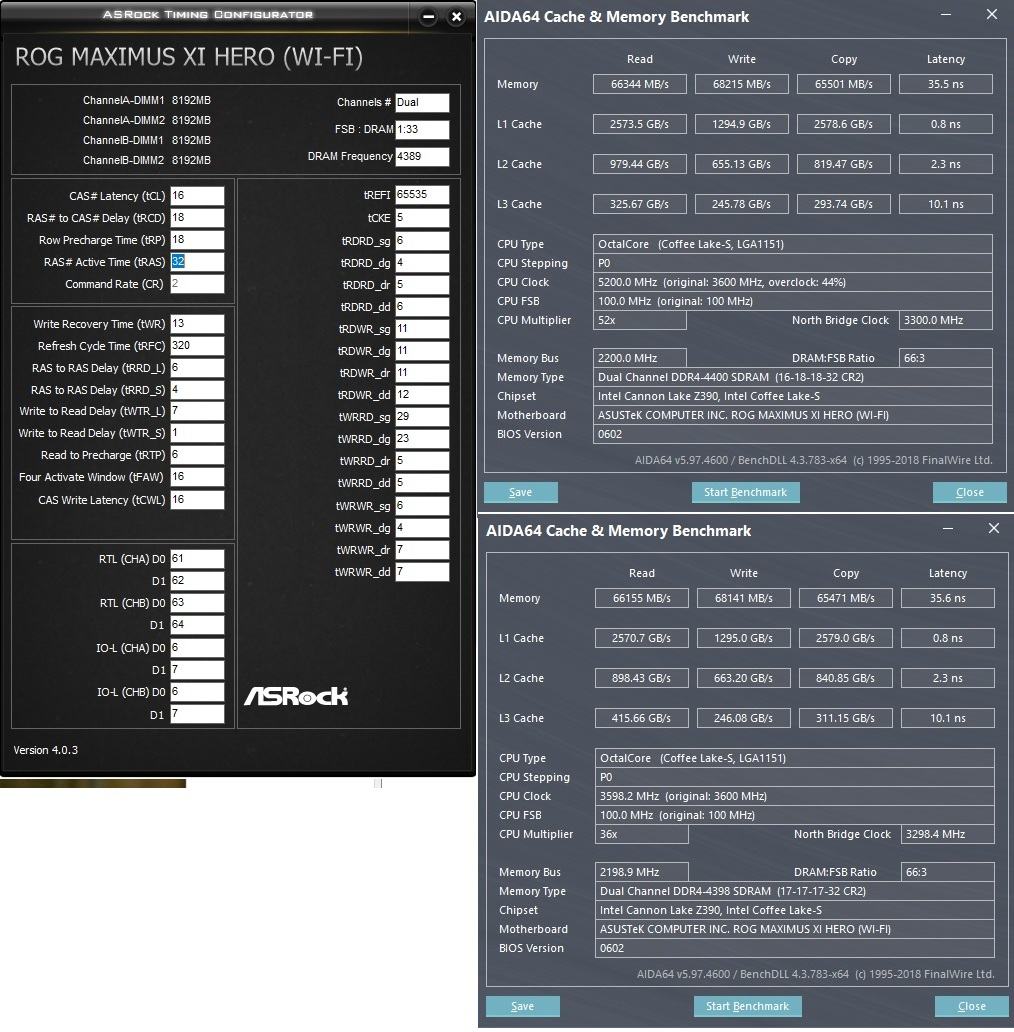Click Memory Write value 68215 MB/s
This screenshot has width=1014, height=1032.
[742, 84]
